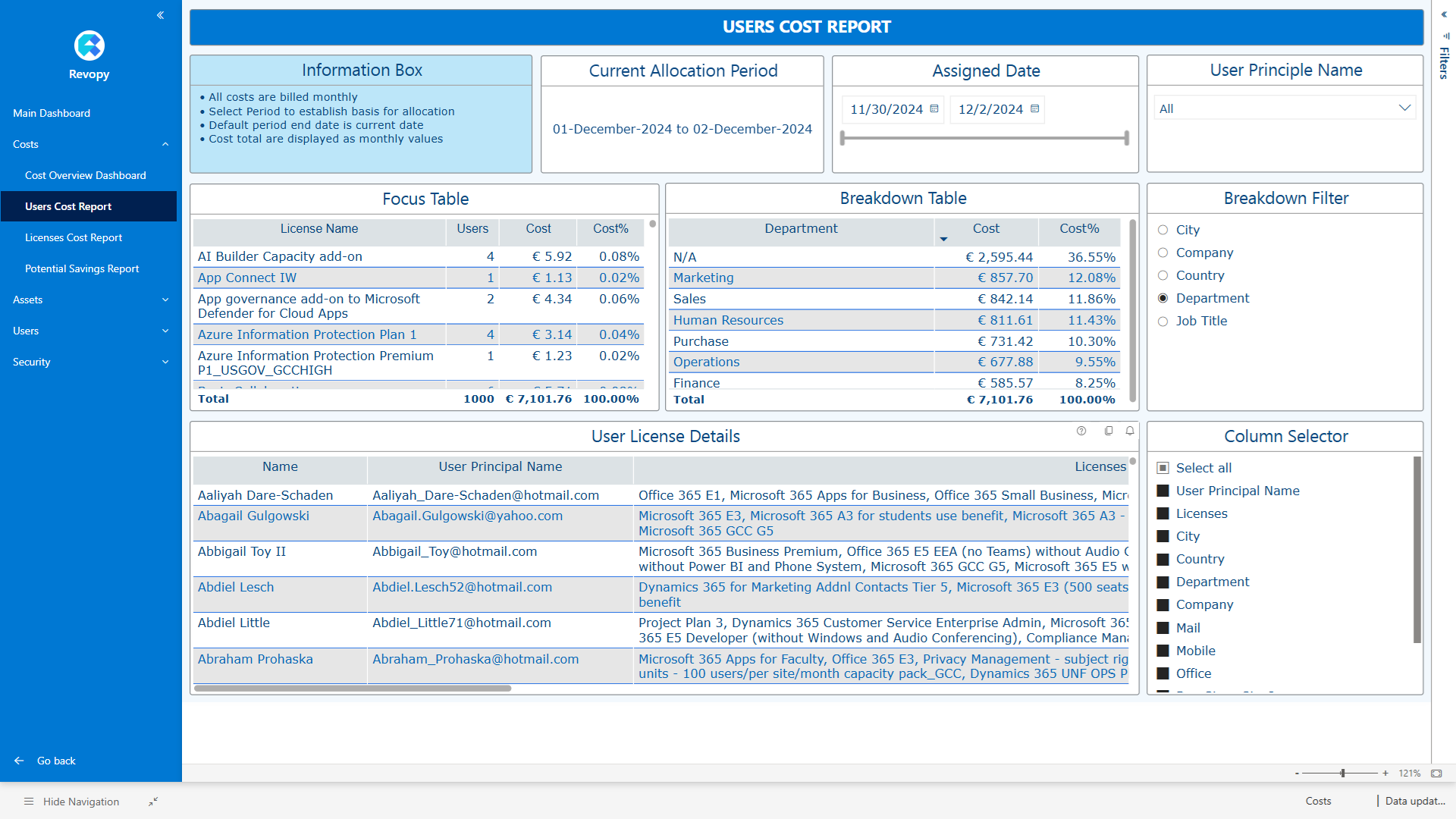Click the copy visual icon on User License Details

pyautogui.click(x=1109, y=431)
